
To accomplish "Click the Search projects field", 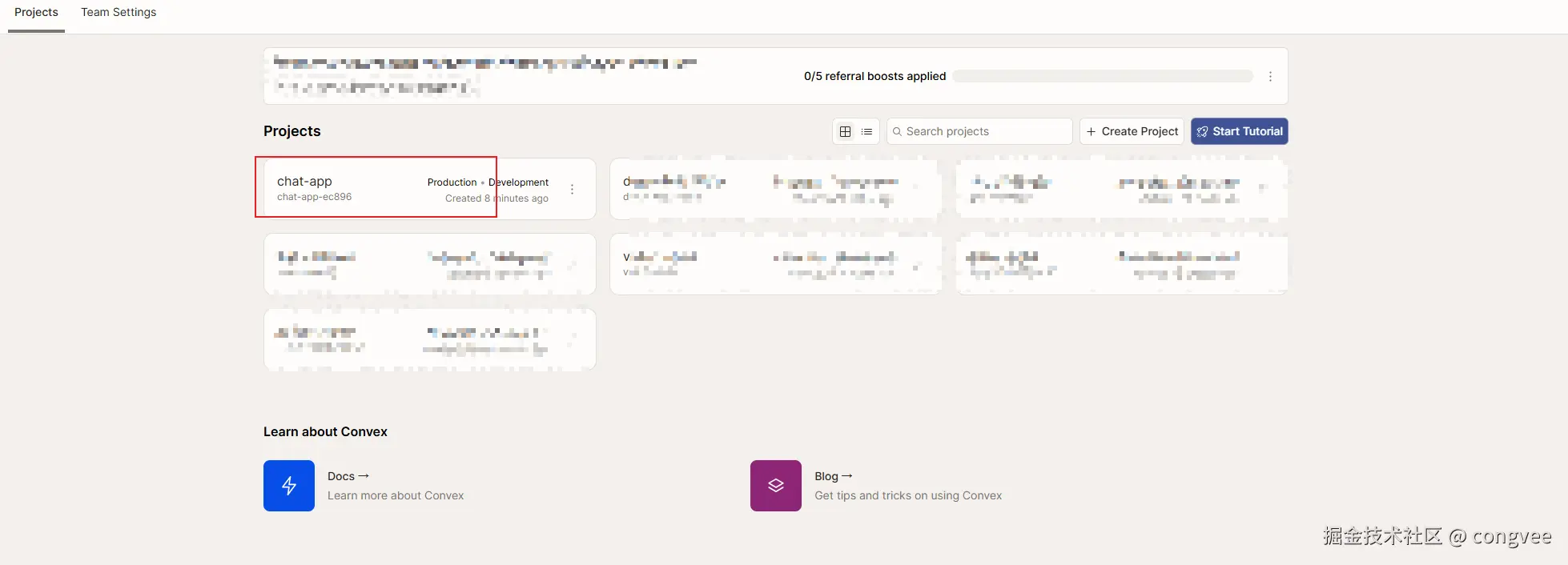I will tap(979, 131).
